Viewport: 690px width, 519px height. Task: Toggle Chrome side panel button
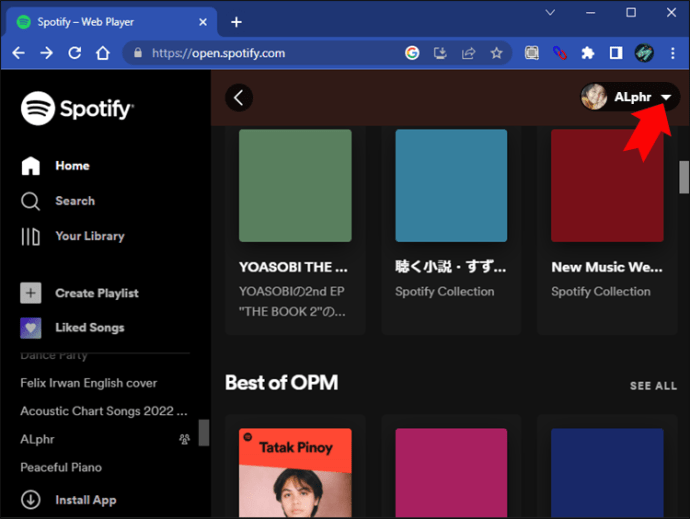click(616, 53)
